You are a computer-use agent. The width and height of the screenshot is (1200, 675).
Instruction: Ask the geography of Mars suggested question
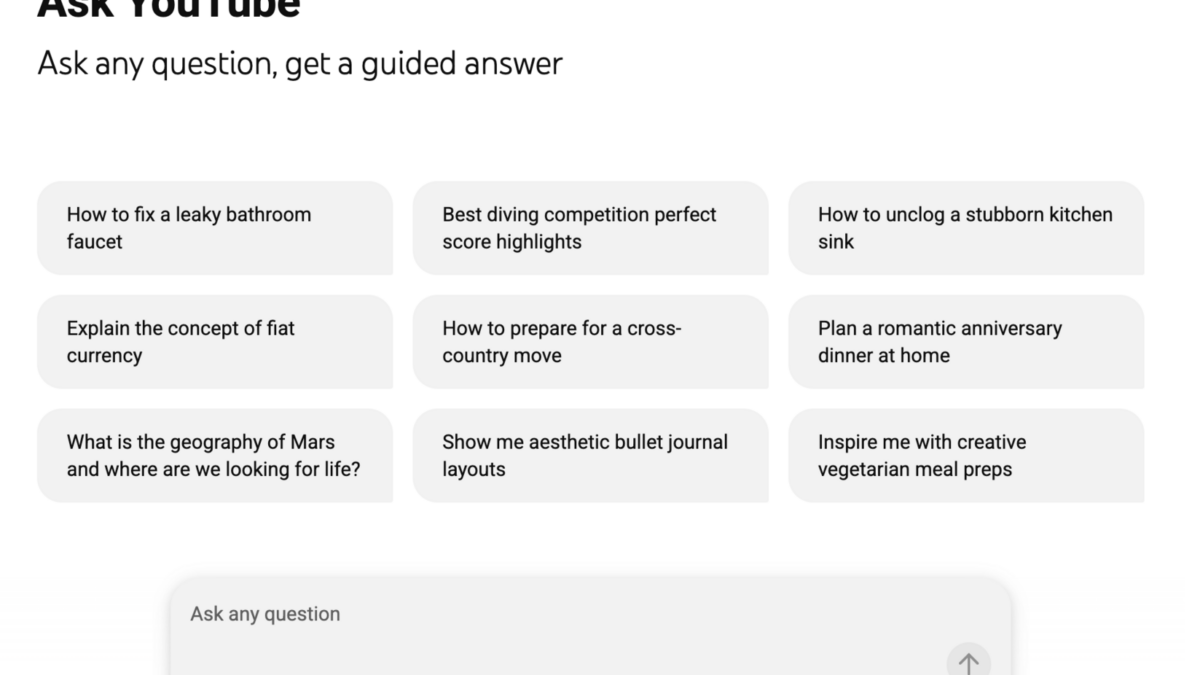click(x=215, y=456)
